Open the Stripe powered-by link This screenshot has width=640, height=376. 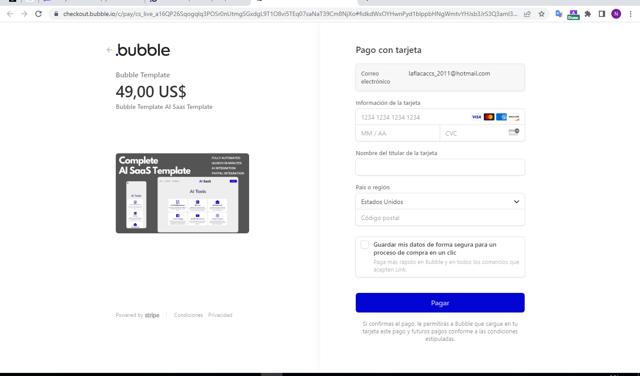coord(138,315)
